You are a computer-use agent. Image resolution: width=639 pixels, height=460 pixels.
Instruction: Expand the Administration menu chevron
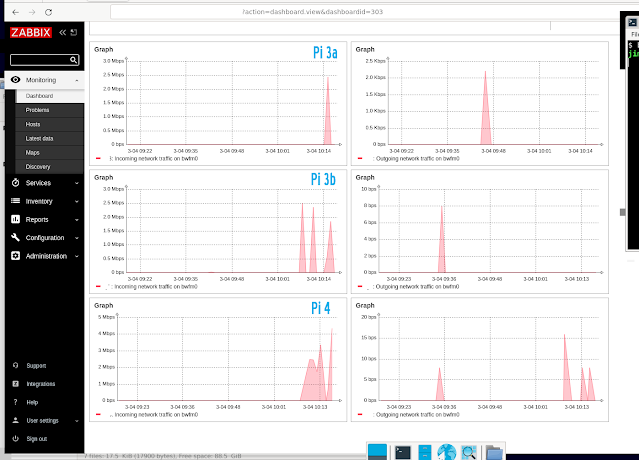coord(77,256)
